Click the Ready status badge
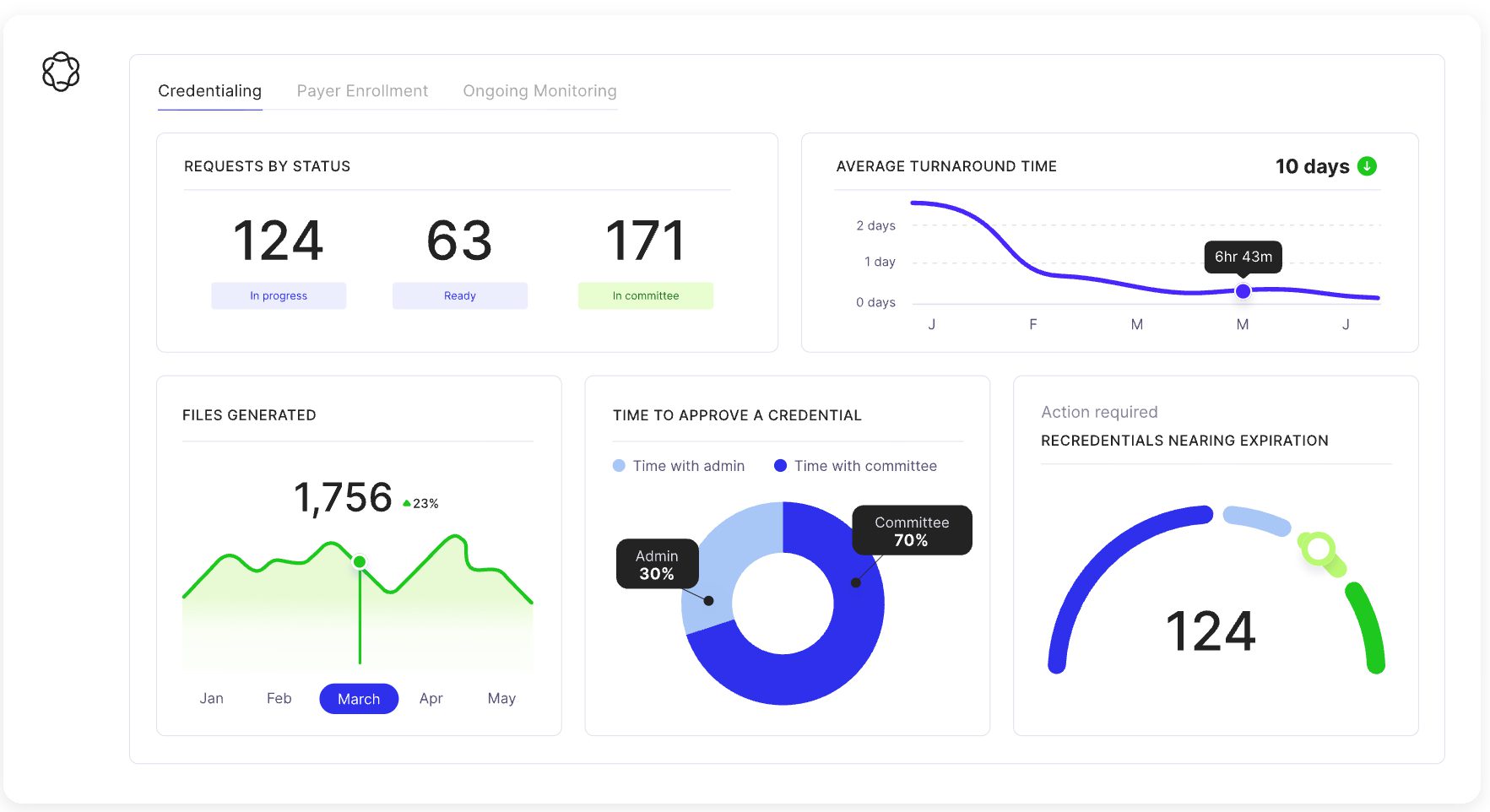Screen dimensions: 1490x812 [x=459, y=295]
